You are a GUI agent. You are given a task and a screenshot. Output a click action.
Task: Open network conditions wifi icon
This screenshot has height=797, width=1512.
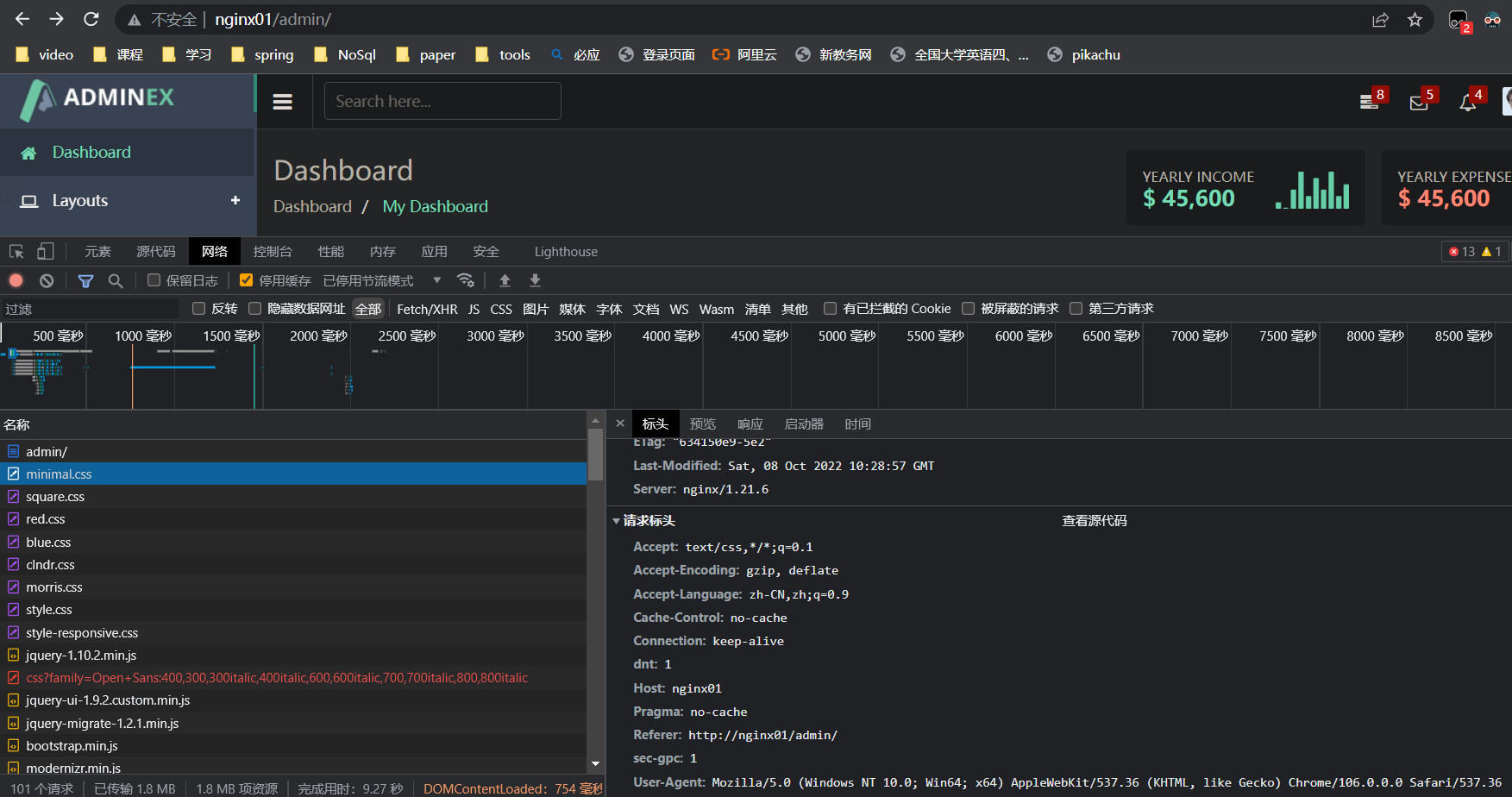pos(466,280)
